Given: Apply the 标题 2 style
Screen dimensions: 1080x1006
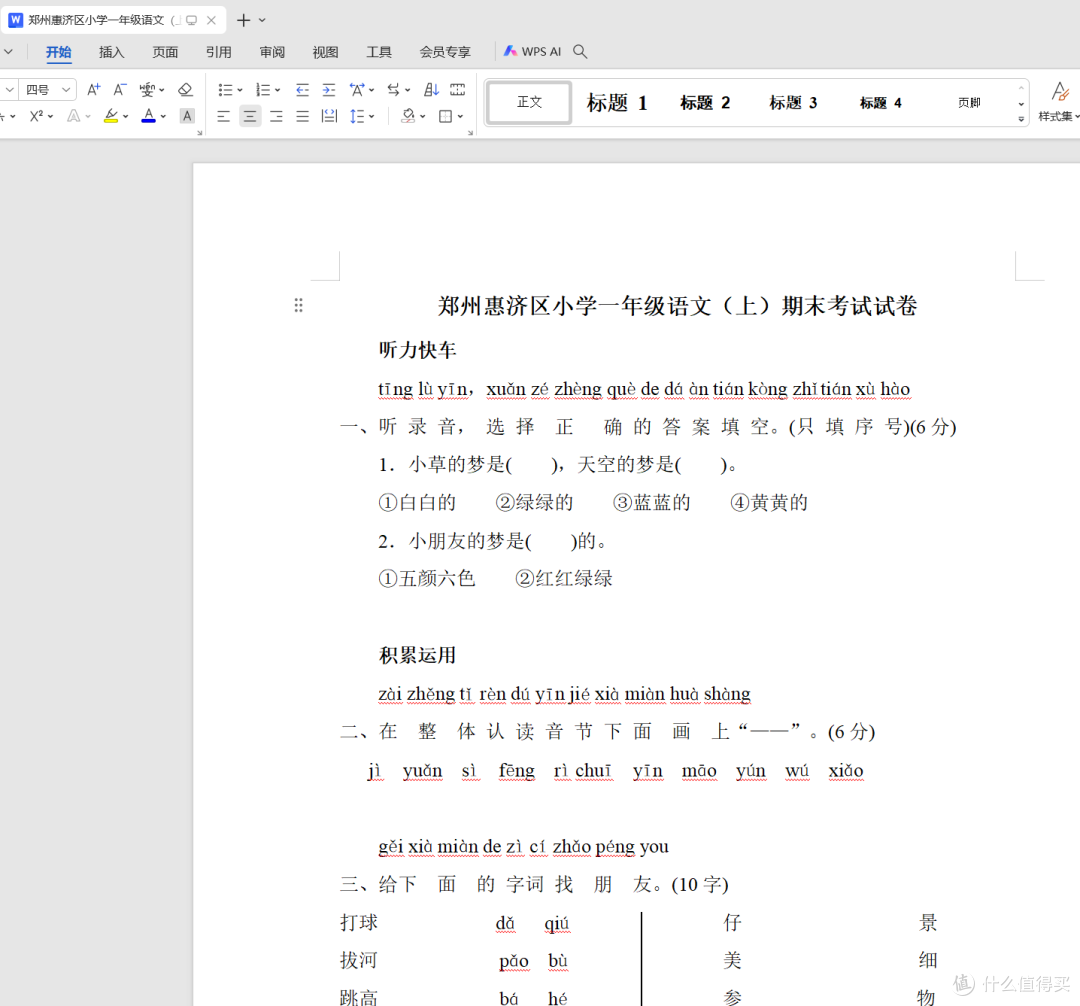Looking at the screenshot, I should pos(705,103).
